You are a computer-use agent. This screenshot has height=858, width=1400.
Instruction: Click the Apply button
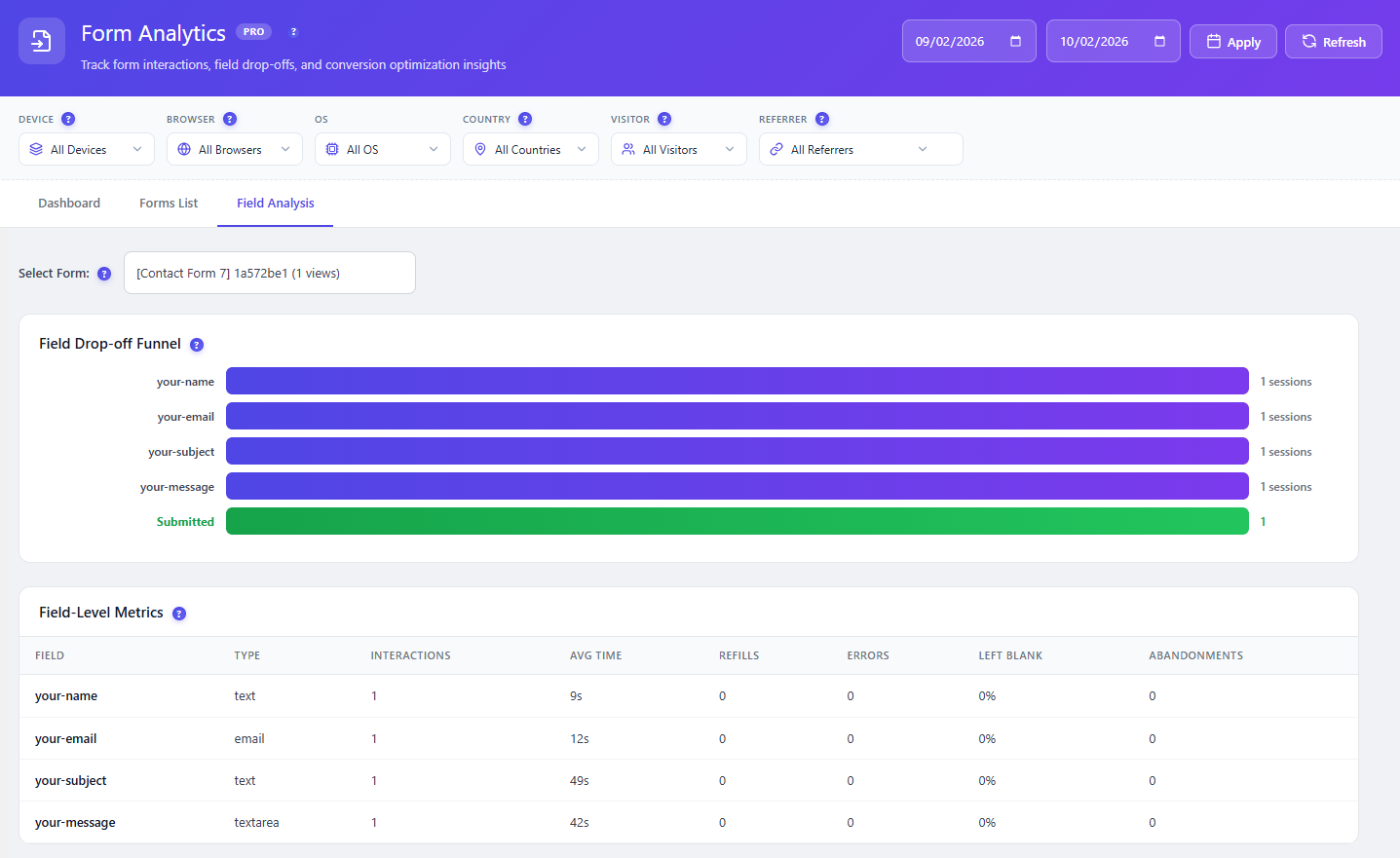(1232, 41)
